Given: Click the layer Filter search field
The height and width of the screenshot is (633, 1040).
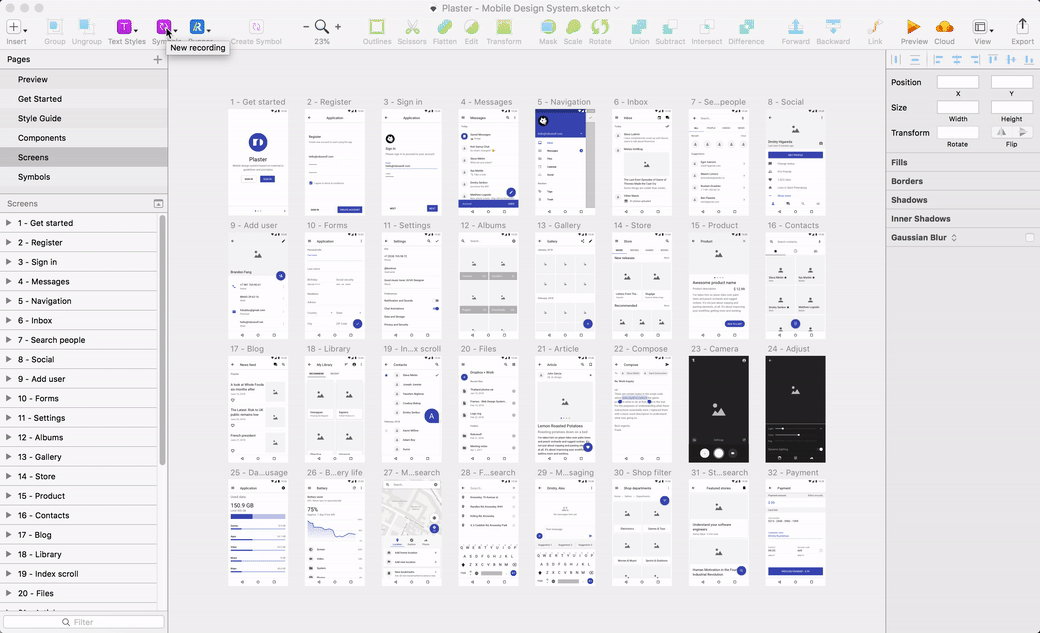Looking at the screenshot, I should pyautogui.click(x=84, y=622).
